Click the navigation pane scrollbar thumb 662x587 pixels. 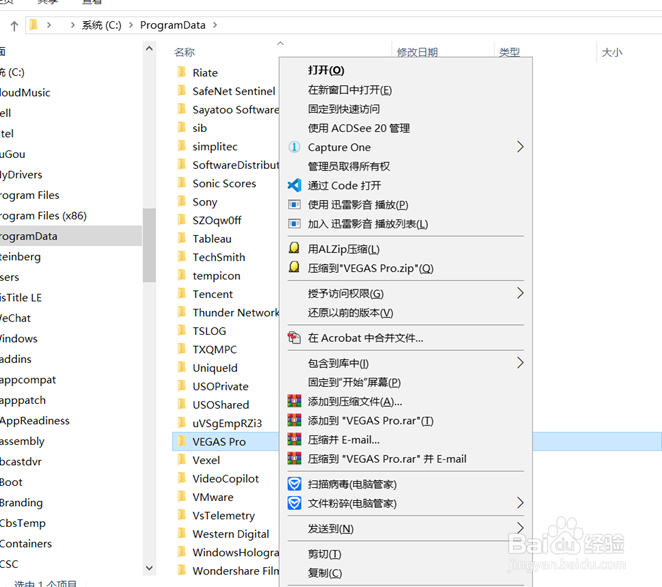149,245
